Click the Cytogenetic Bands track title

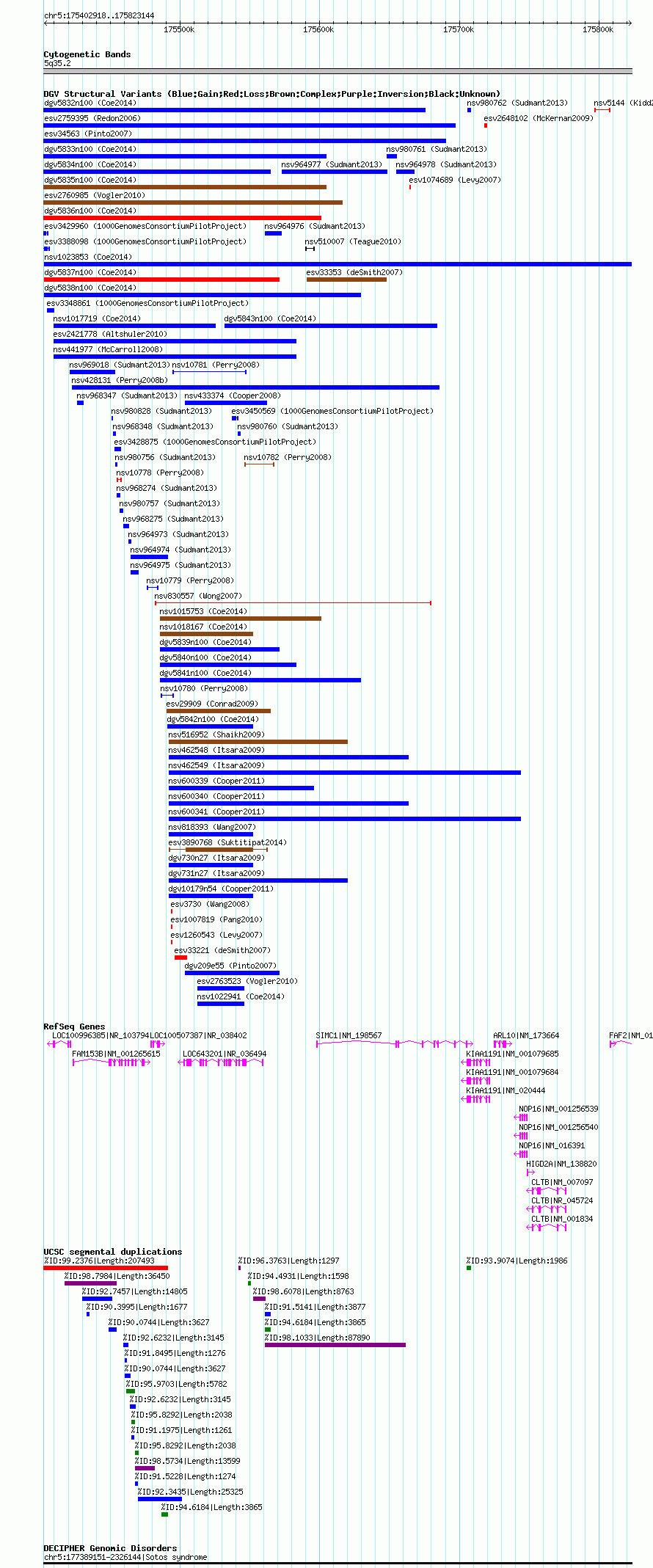pos(87,54)
